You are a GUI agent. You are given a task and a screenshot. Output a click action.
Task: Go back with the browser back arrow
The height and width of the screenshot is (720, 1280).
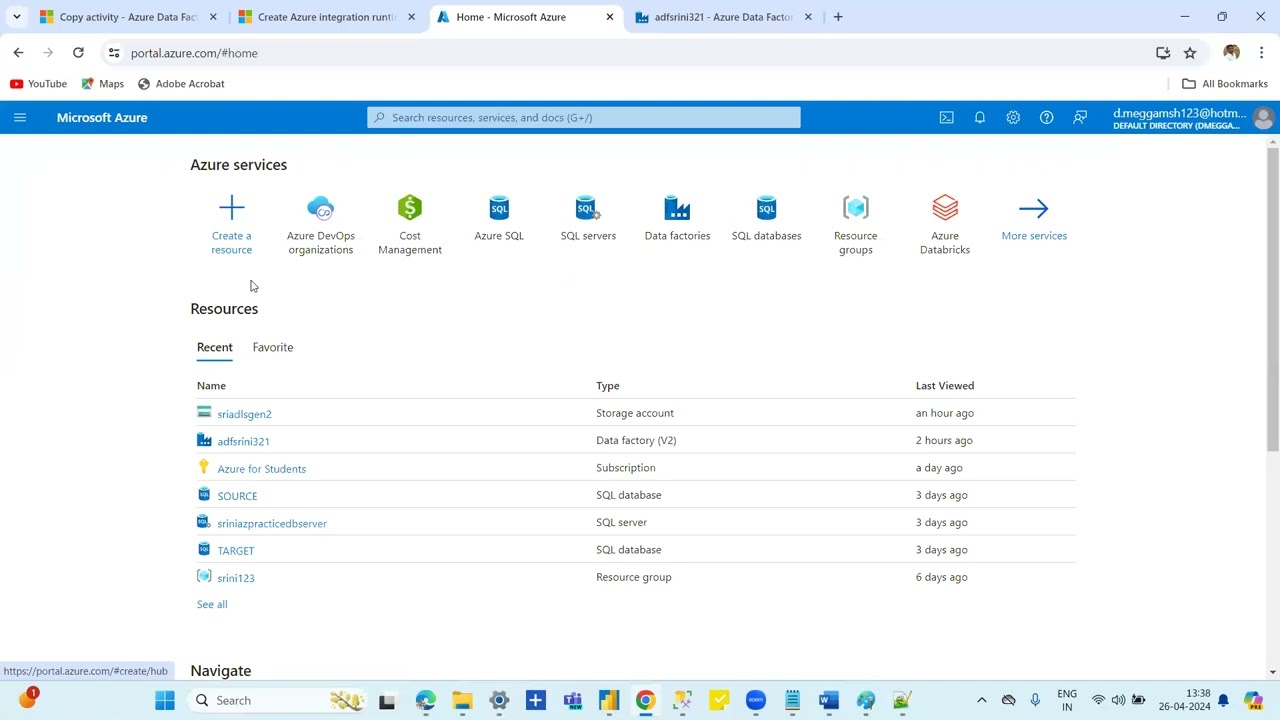tap(18, 53)
